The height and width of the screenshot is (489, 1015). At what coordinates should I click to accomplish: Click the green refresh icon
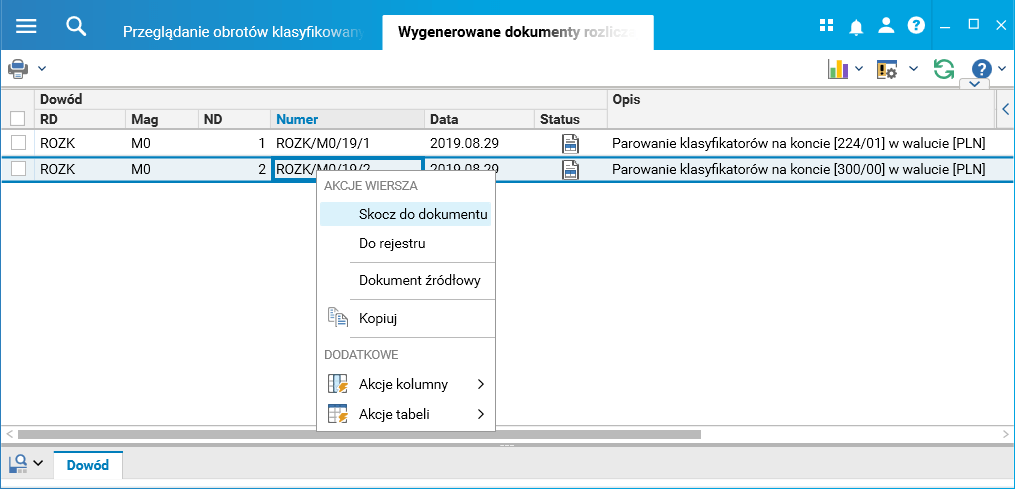(943, 69)
